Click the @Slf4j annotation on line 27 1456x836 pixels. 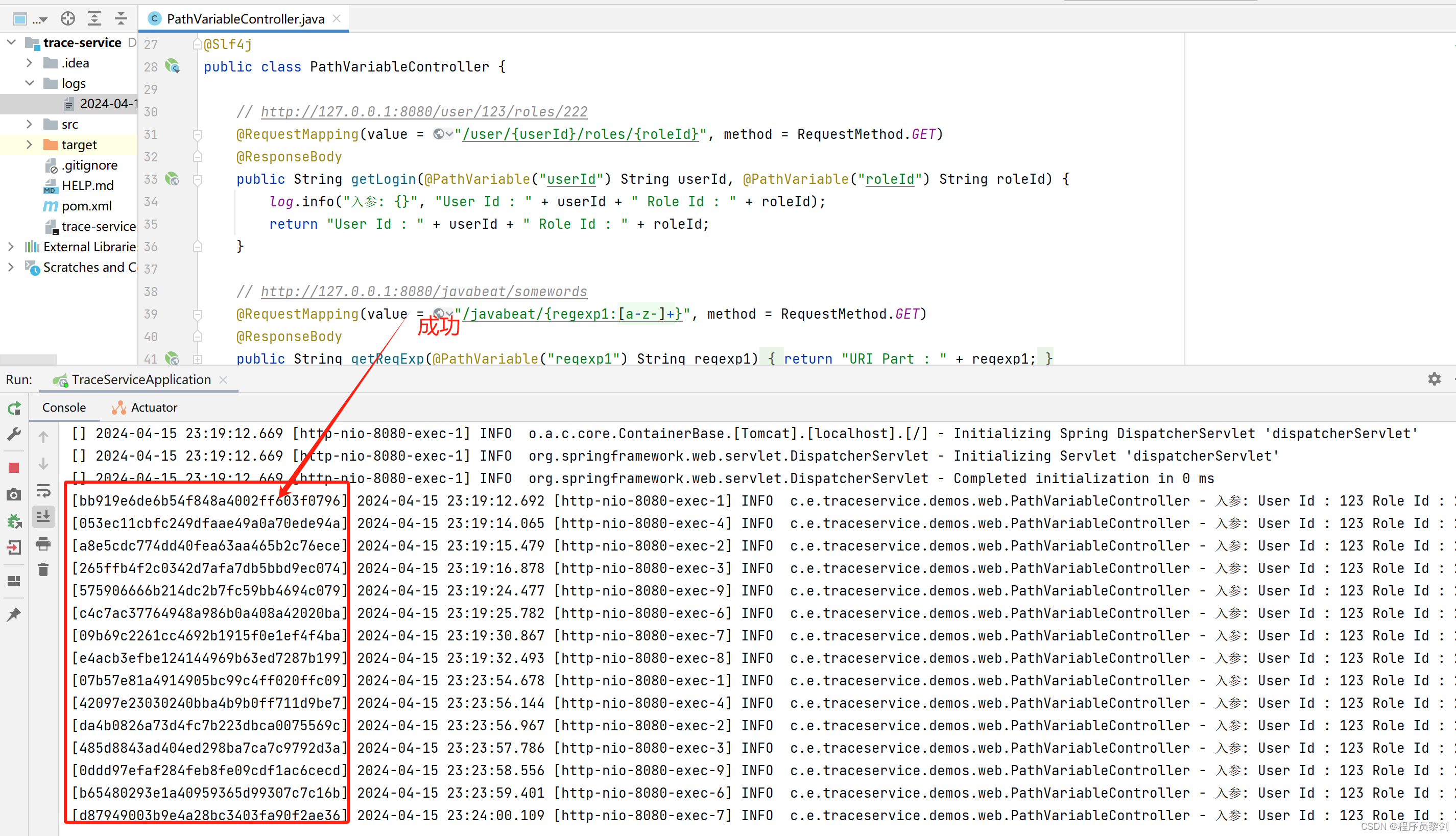click(228, 44)
